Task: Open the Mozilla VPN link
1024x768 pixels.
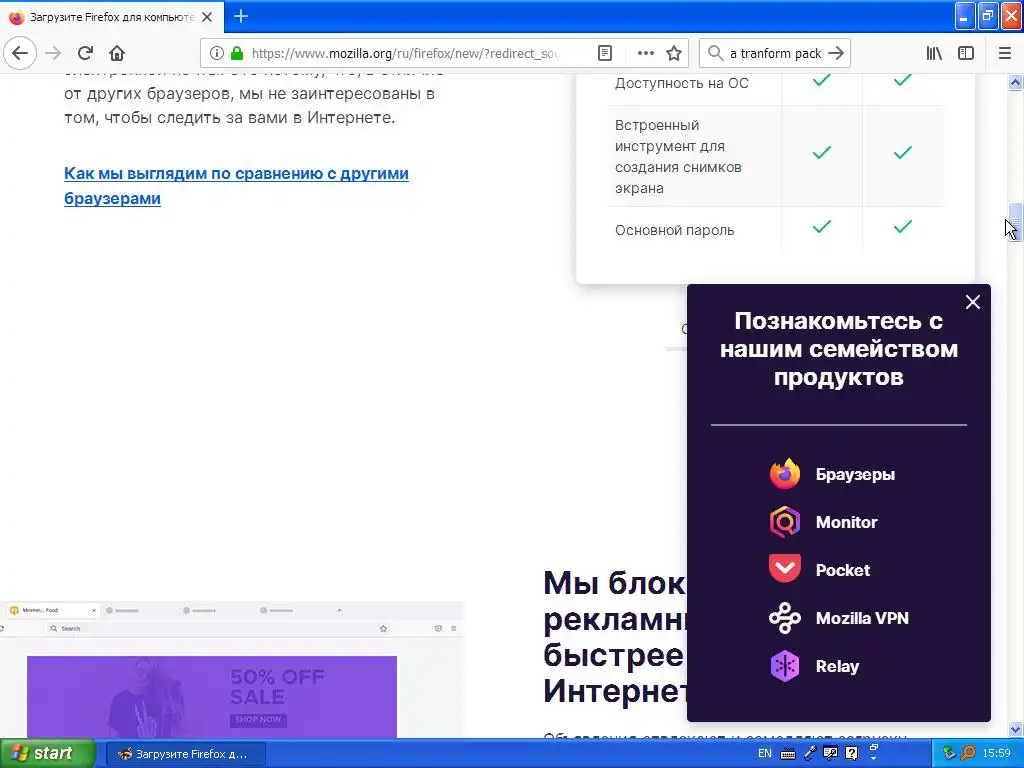Action: click(862, 618)
